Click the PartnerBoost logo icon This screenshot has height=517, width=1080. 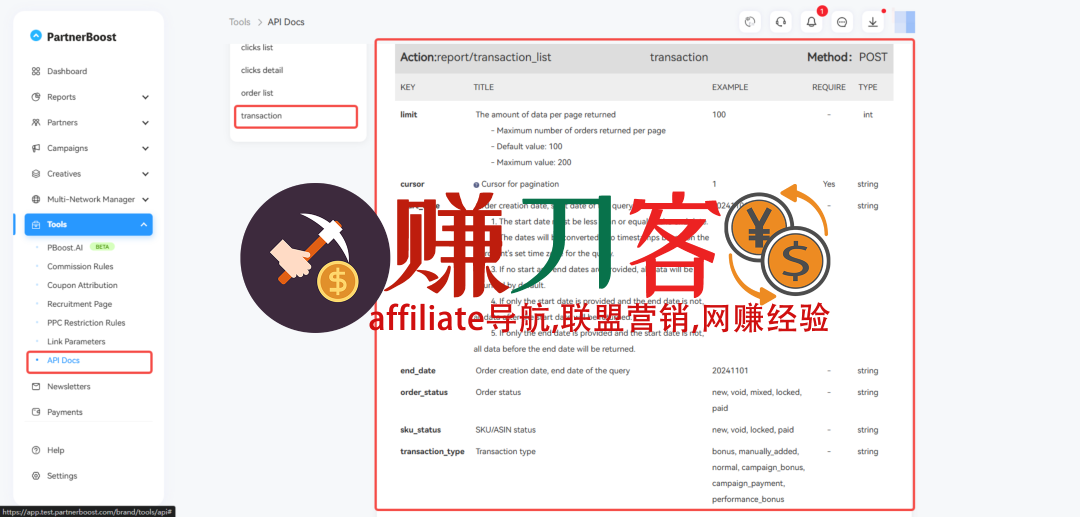click(36, 36)
